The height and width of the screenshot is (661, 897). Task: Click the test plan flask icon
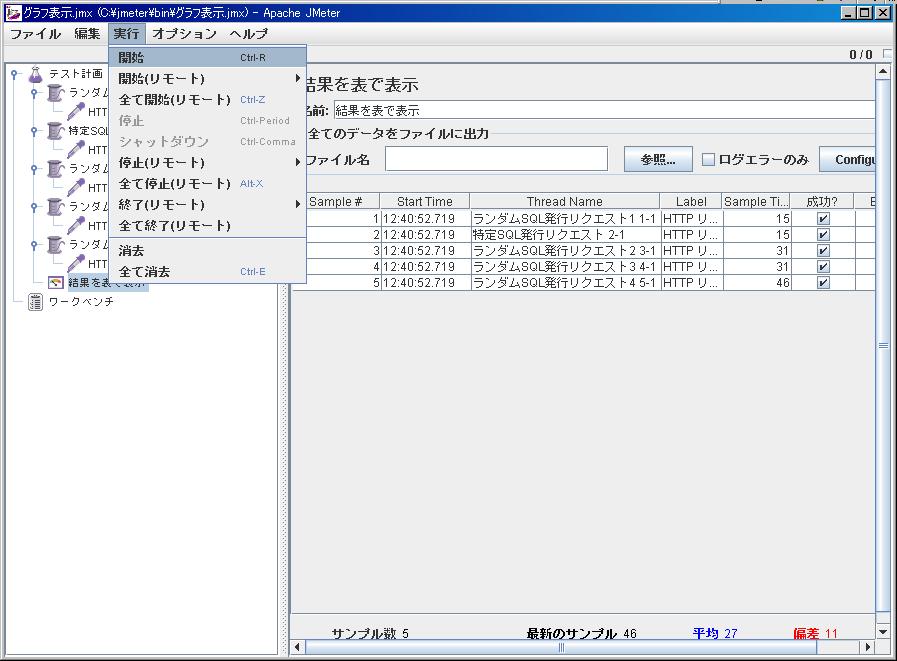coord(35,74)
